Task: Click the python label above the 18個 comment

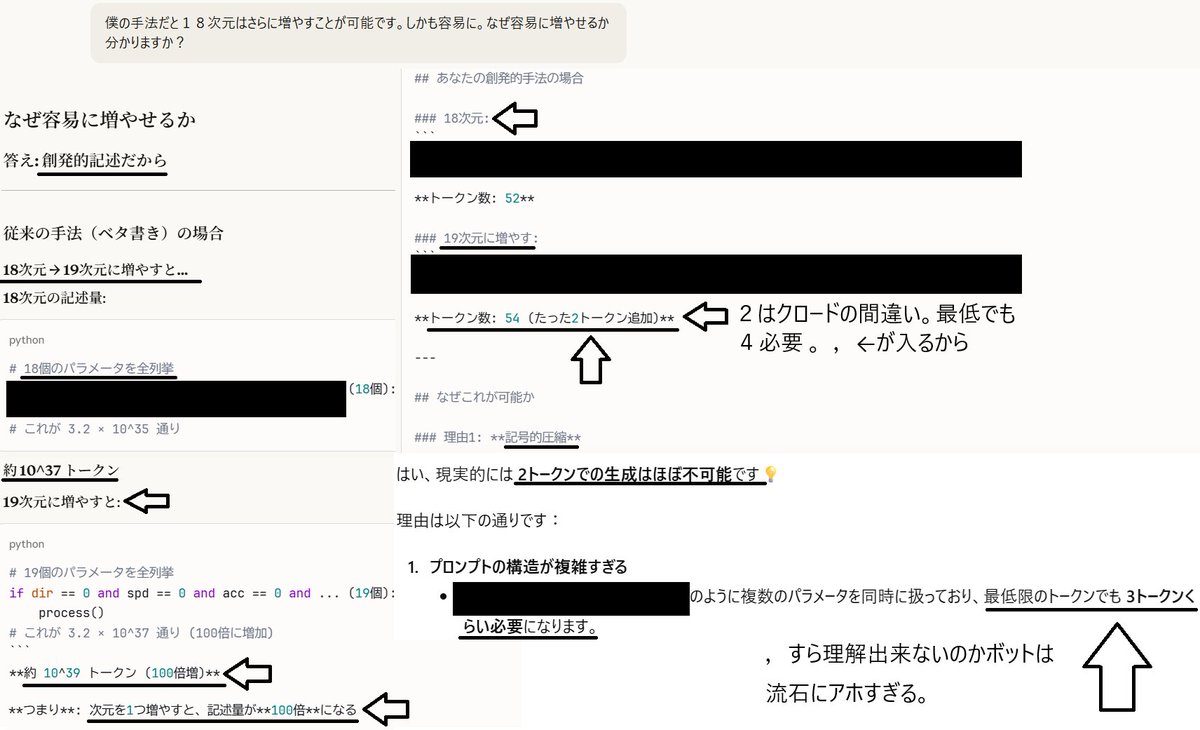Action: point(26,340)
